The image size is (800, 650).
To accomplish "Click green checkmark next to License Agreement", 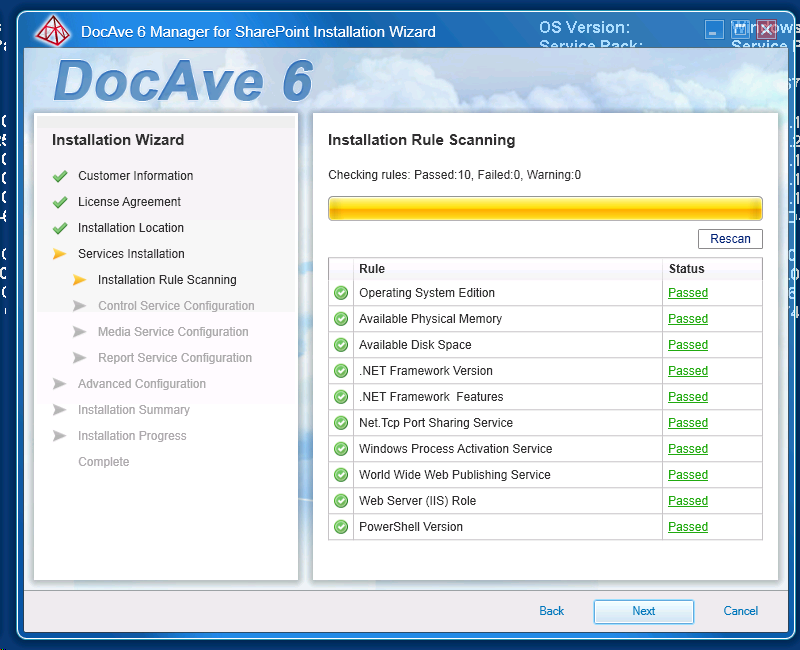I will pos(60,202).
